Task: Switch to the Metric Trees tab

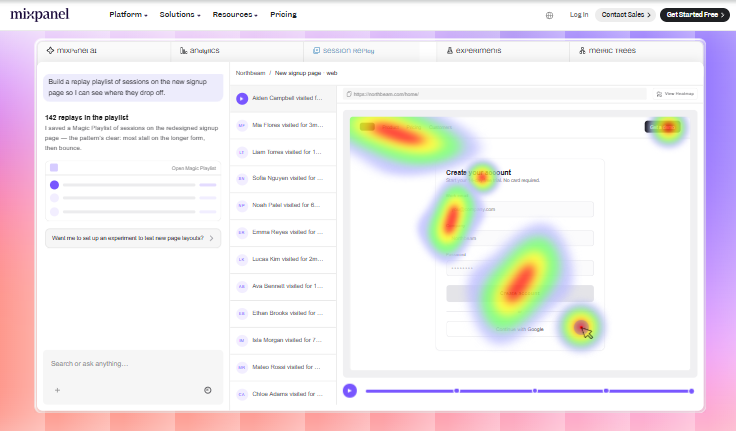Action: pyautogui.click(x=636, y=50)
